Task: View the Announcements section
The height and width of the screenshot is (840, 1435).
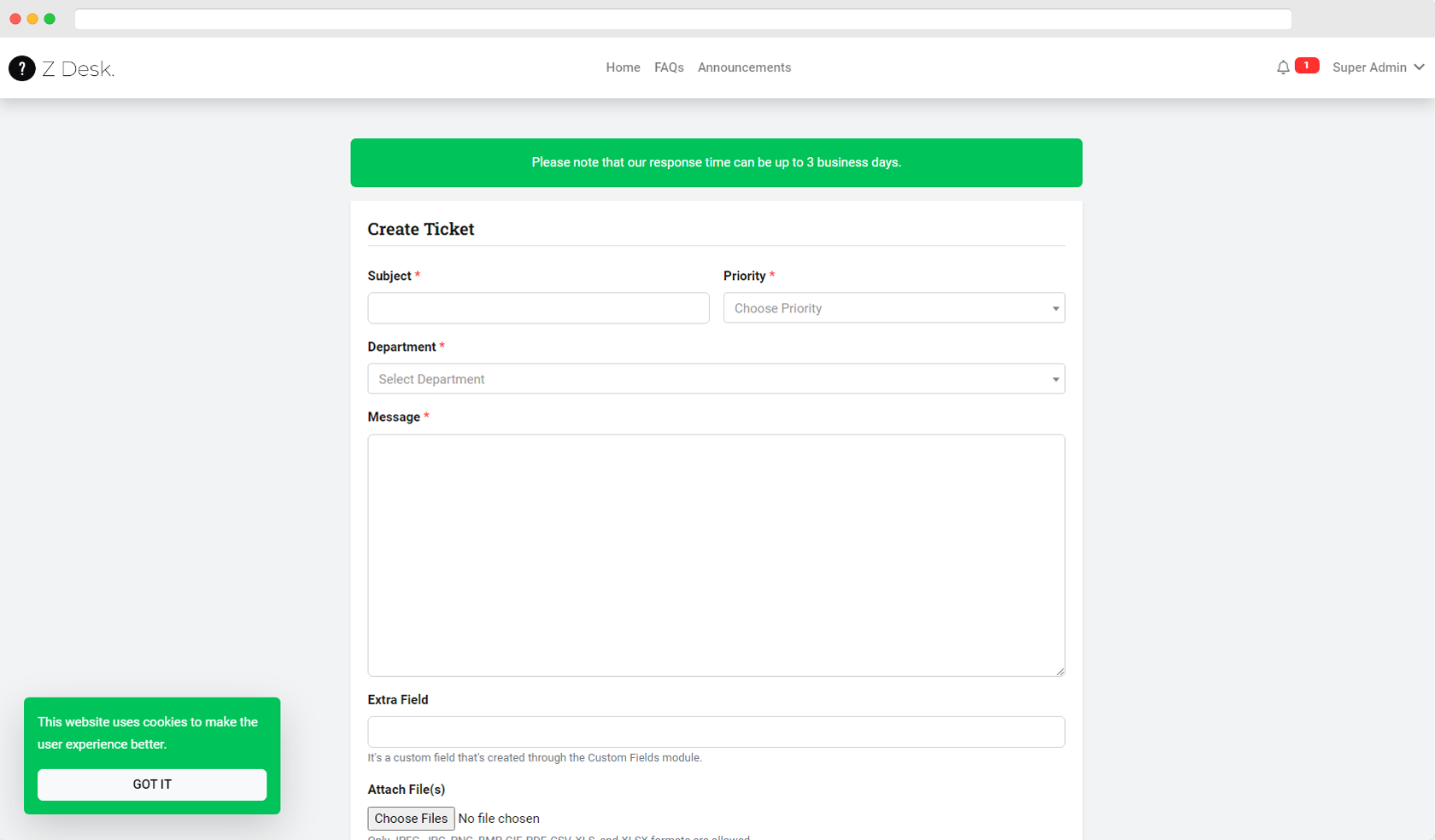Action: coord(743,67)
